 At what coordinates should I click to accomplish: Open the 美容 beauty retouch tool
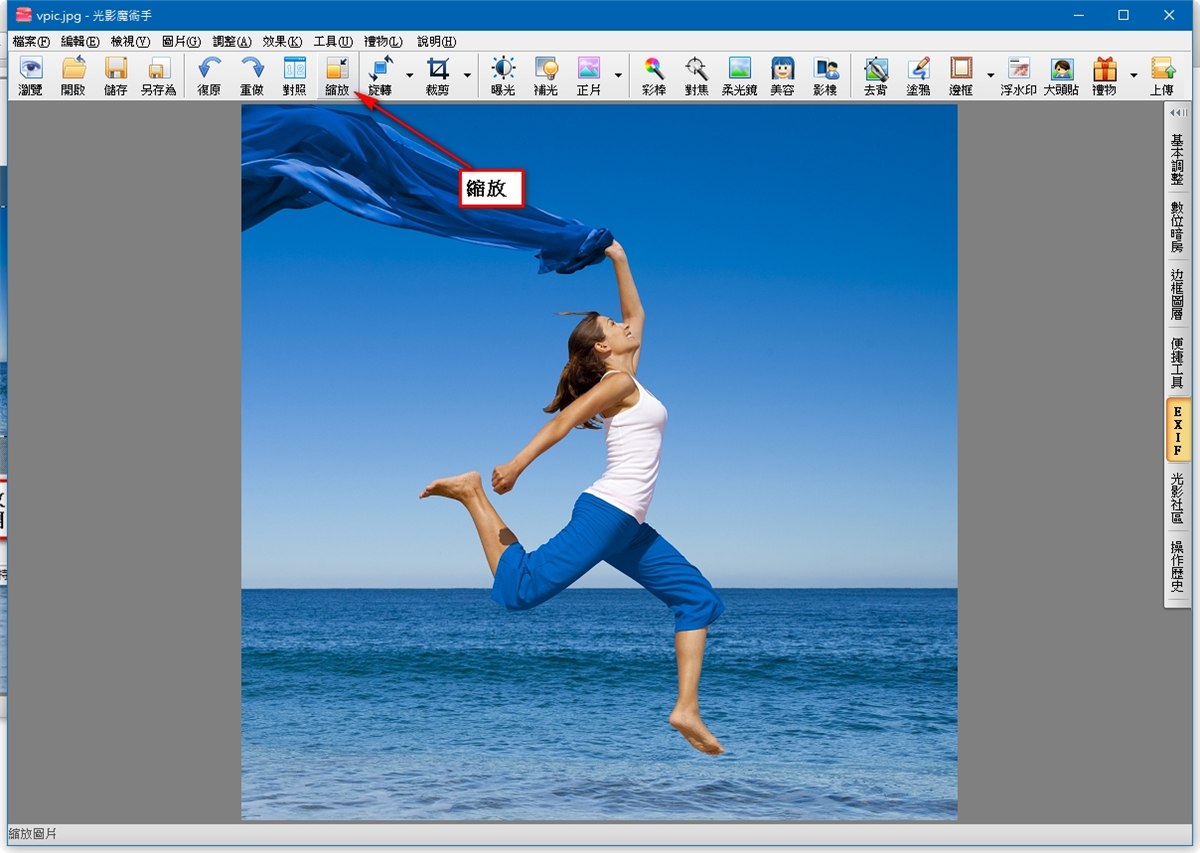click(782, 76)
